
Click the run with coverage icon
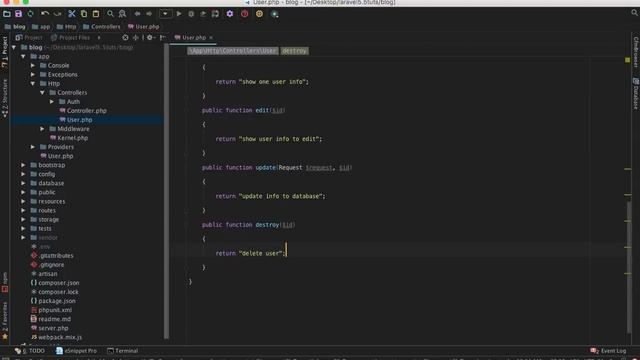(203, 14)
